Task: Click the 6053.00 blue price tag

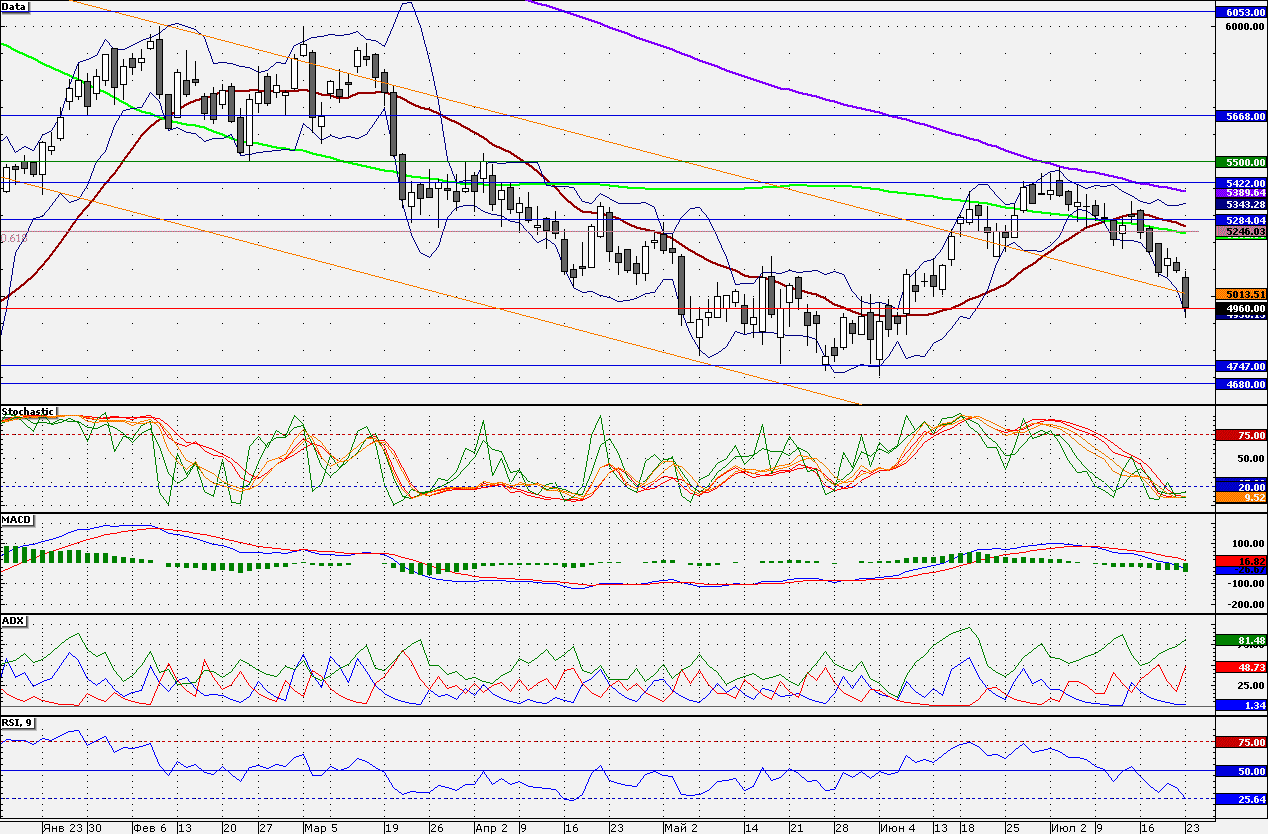Action: tap(1241, 12)
